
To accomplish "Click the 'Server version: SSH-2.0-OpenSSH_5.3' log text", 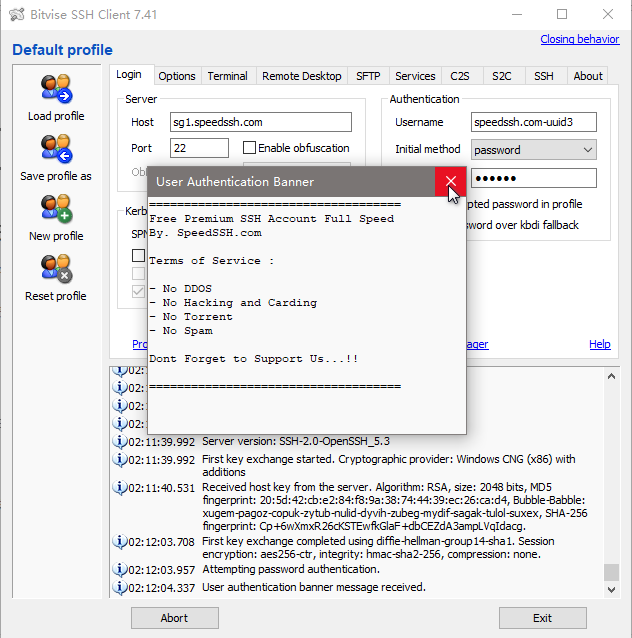I will [x=296, y=441].
